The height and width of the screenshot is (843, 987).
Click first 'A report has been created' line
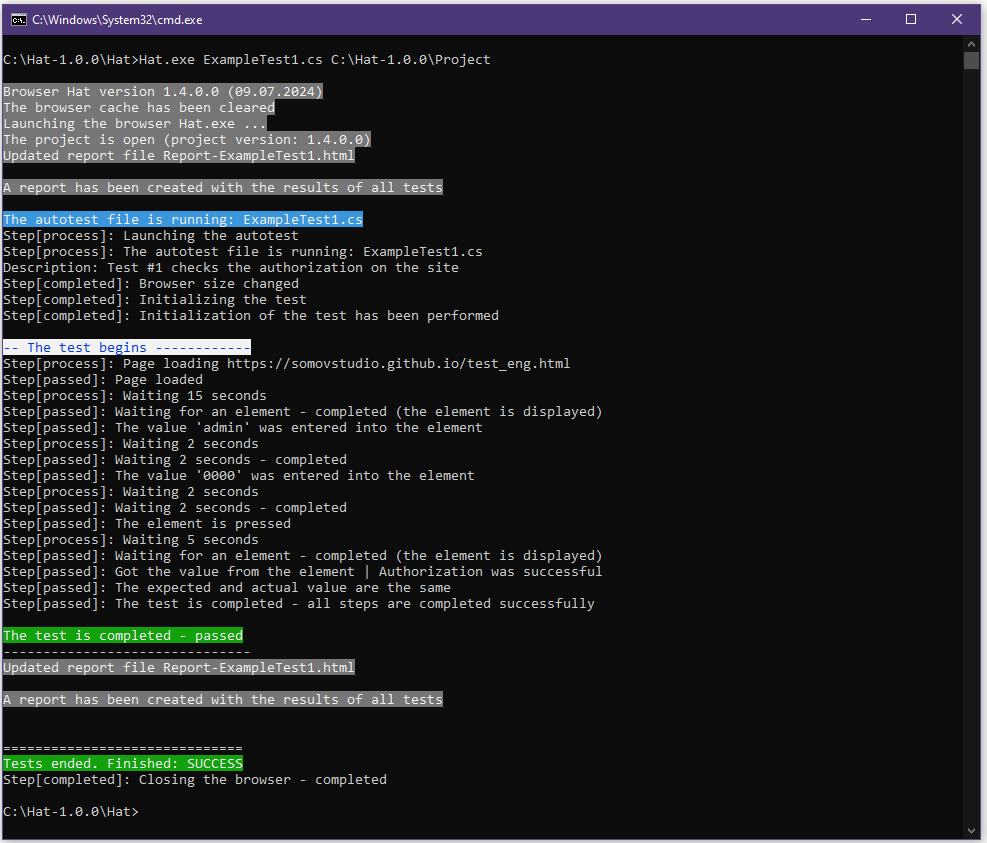click(x=223, y=188)
